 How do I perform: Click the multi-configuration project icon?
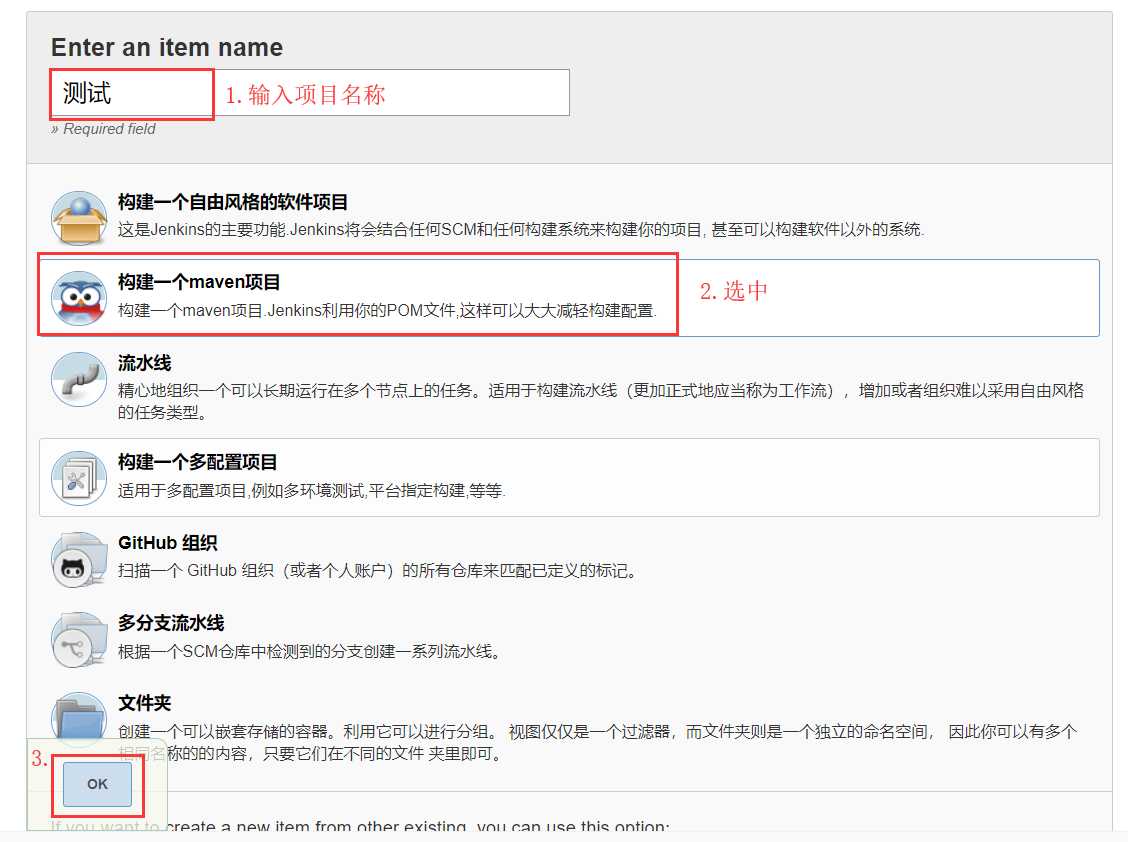pyautogui.click(x=79, y=478)
